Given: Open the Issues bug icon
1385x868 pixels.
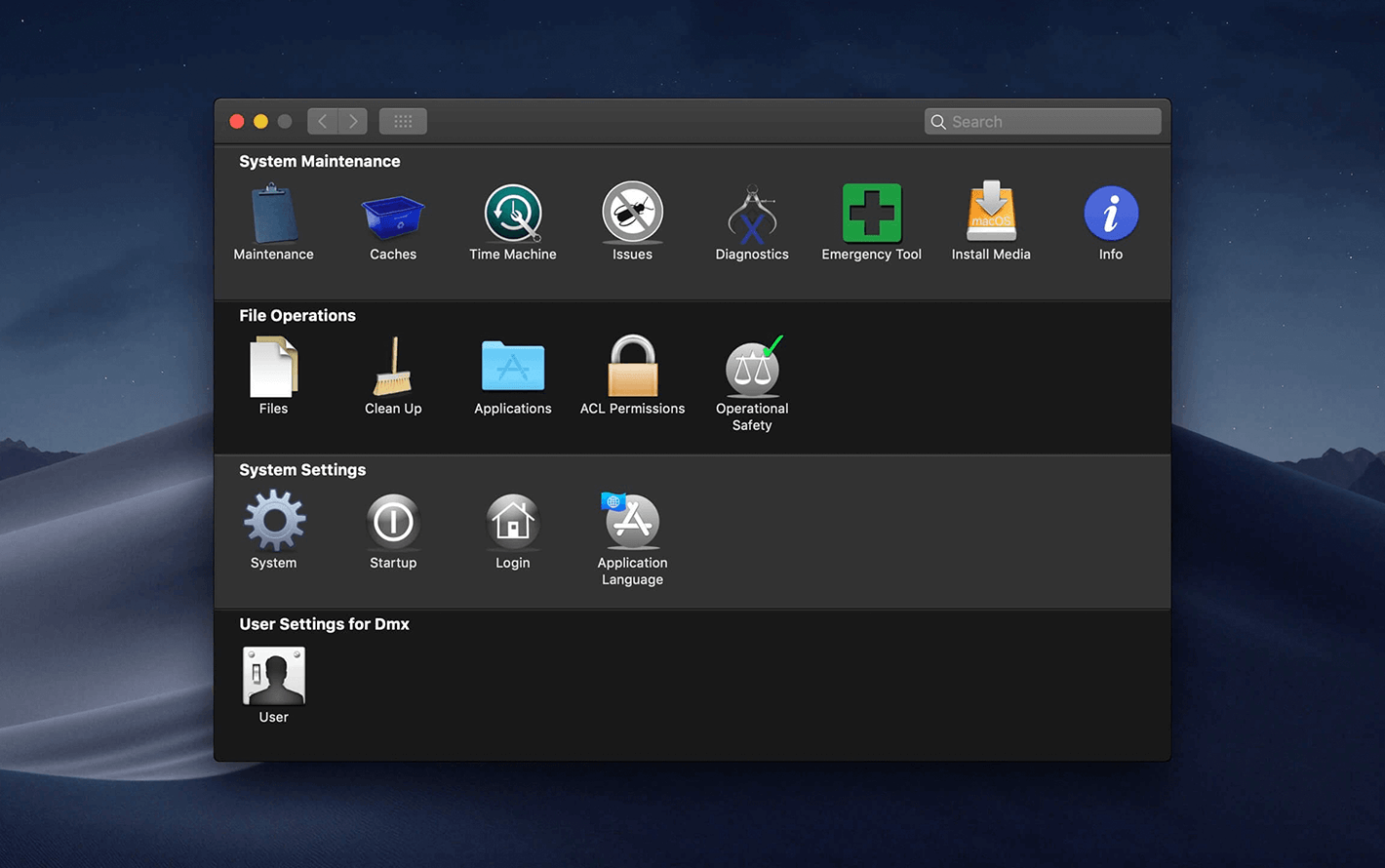Looking at the screenshot, I should [x=632, y=213].
